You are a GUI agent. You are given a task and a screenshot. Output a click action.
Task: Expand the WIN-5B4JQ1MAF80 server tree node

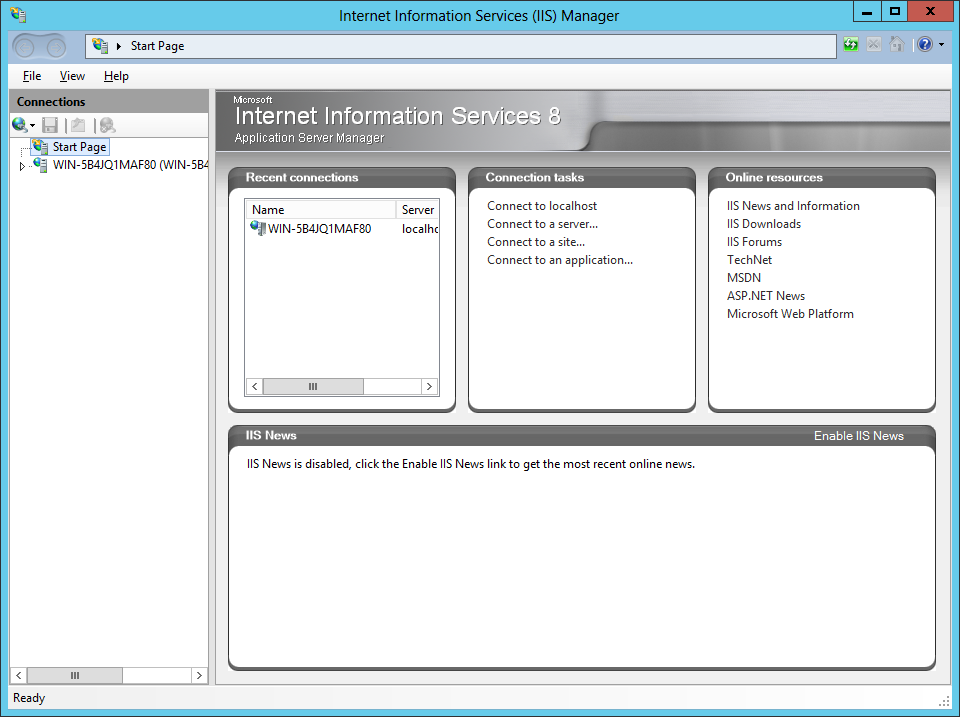tap(23, 166)
